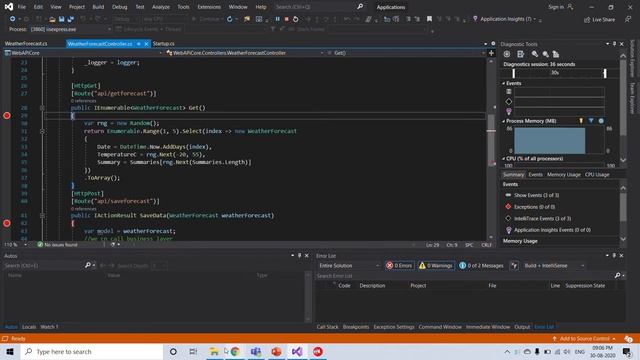Open Windows Task View
Viewport: 640px width, 360px height.
193,351
